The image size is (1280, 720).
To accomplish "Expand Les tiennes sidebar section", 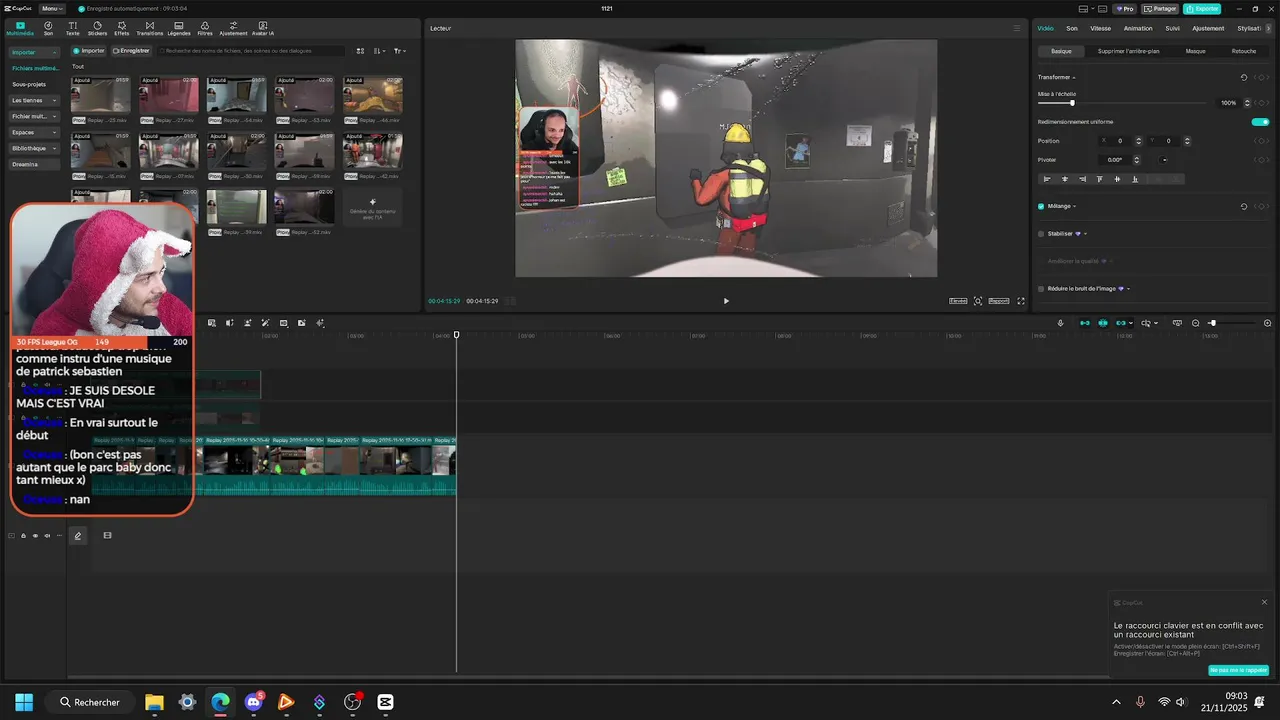I will [x=34, y=100].
